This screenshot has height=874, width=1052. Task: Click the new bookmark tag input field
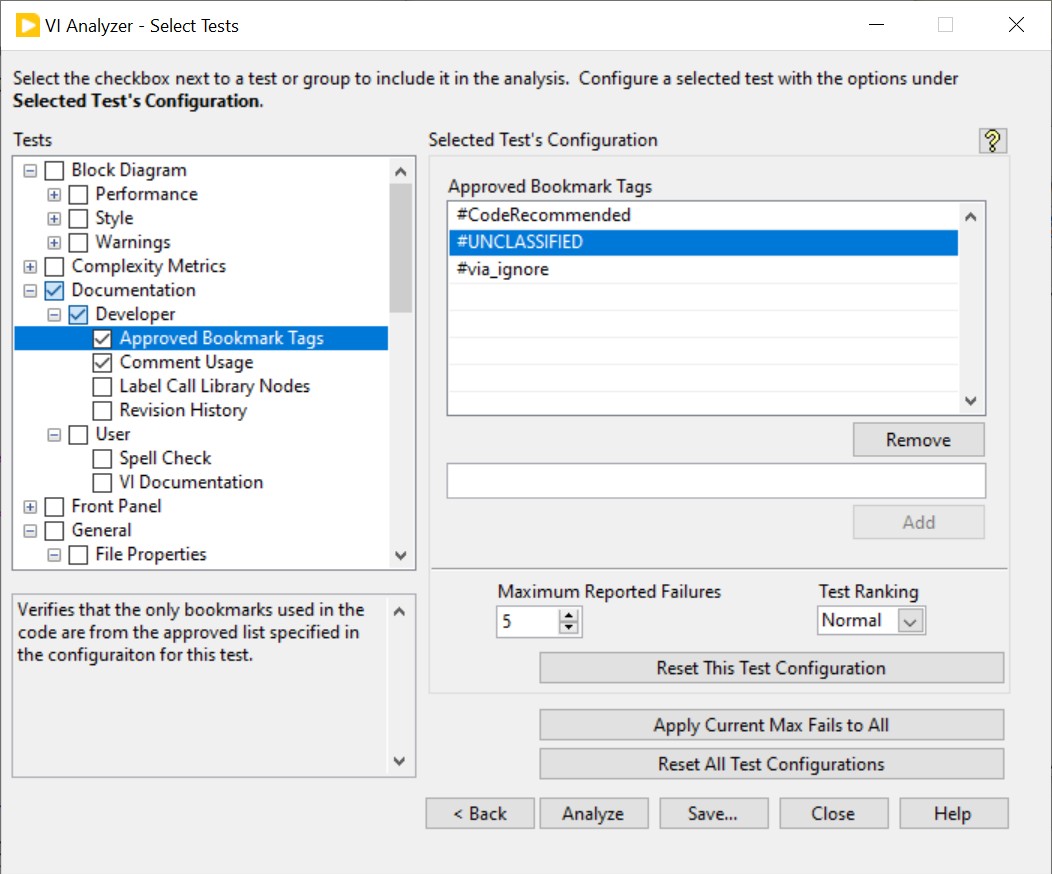[x=716, y=480]
